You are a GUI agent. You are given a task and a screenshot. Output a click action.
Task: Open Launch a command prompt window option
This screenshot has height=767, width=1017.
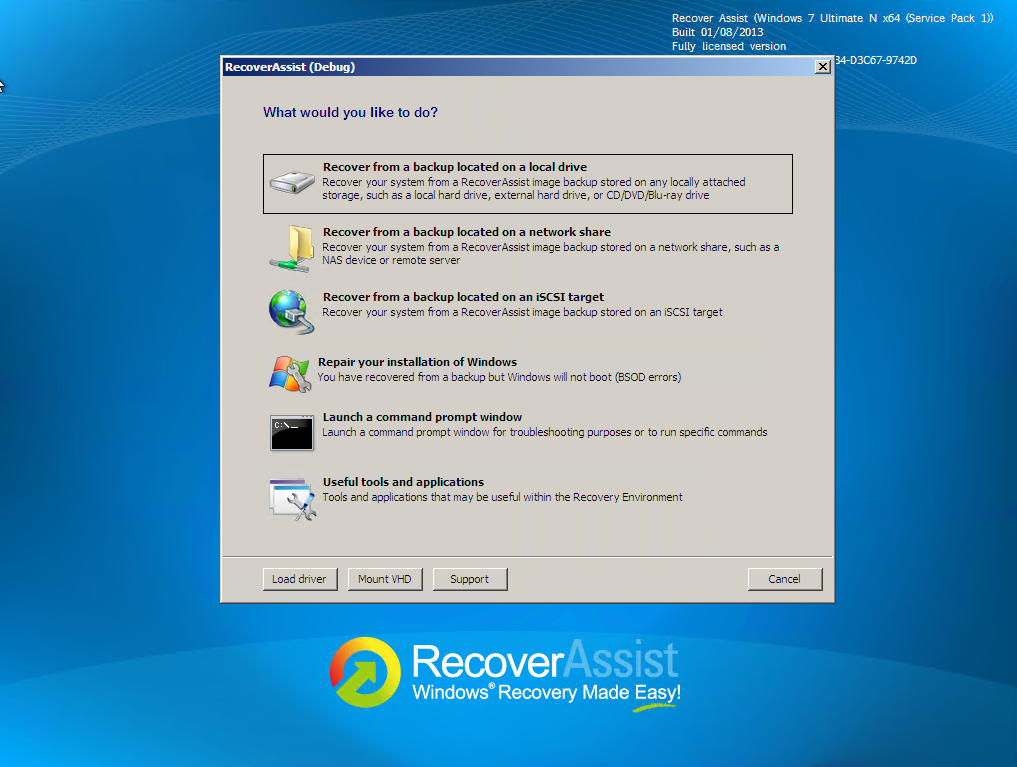[x=527, y=432]
